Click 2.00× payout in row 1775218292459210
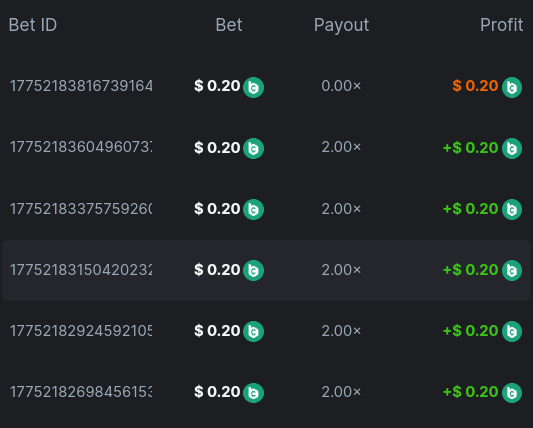This screenshot has width=533, height=428. pos(341,331)
